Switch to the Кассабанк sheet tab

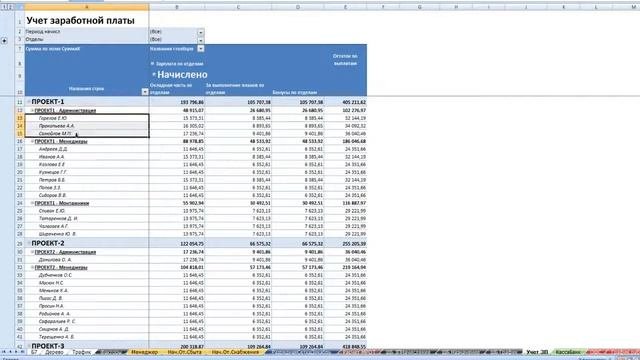click(x=568, y=352)
